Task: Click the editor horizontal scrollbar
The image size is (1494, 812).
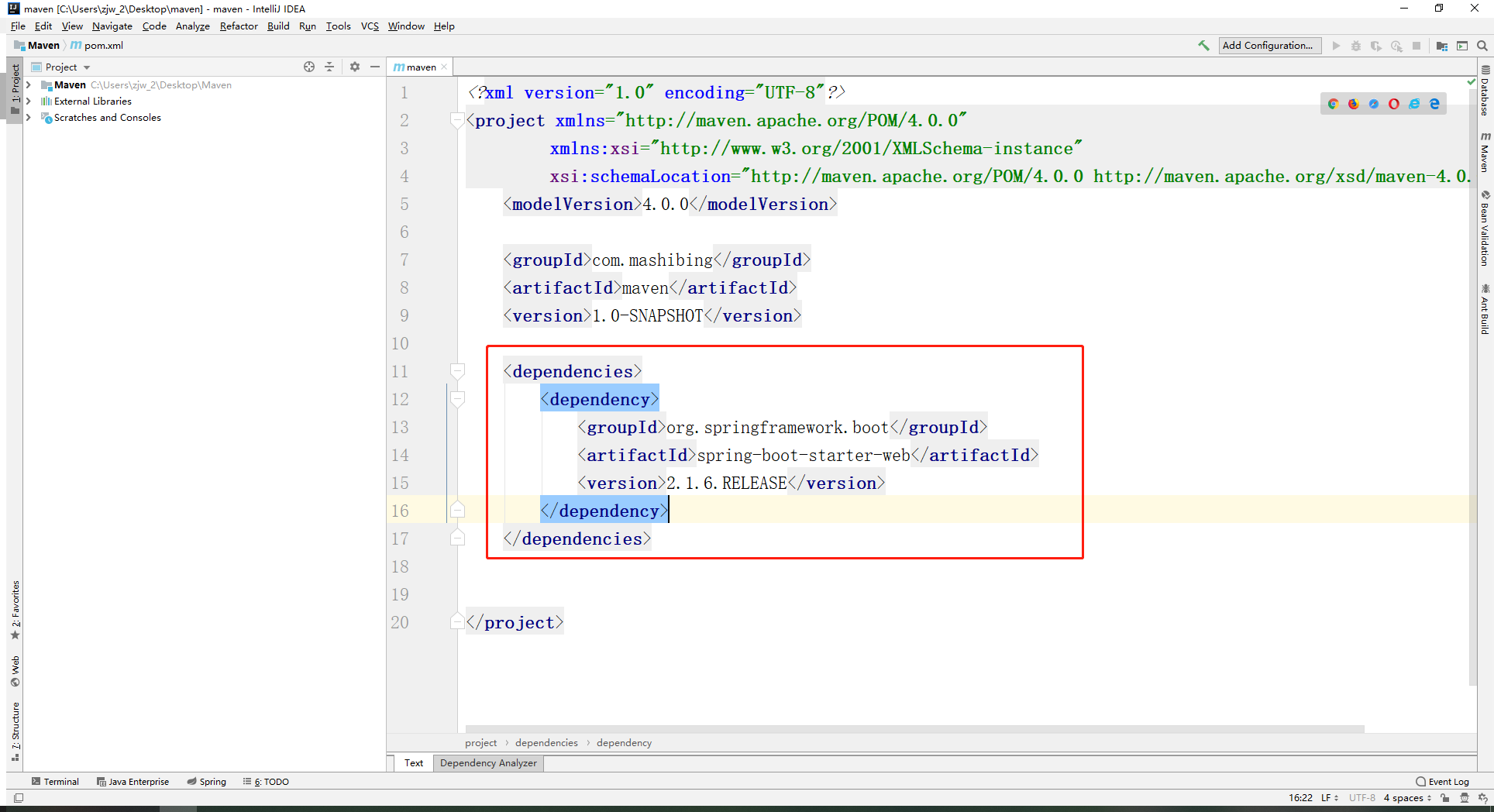Action: click(x=914, y=729)
